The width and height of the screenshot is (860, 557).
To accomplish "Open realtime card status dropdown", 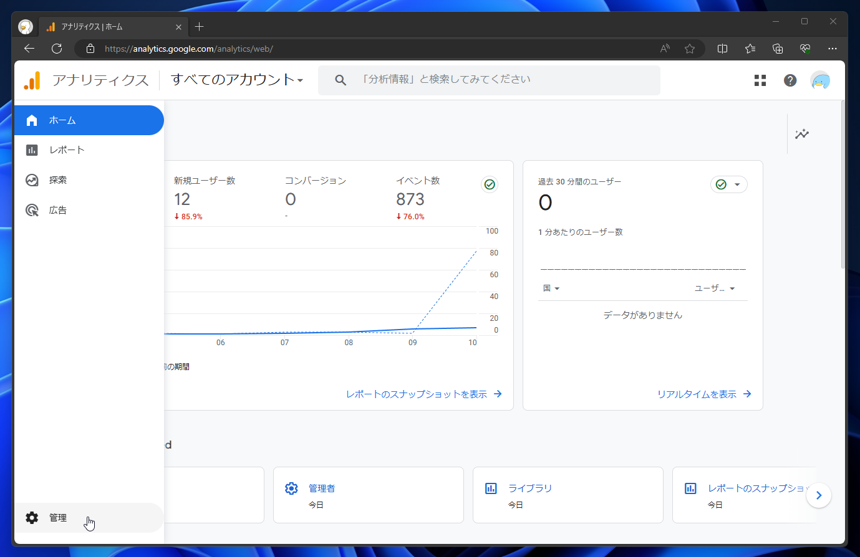I will 728,185.
